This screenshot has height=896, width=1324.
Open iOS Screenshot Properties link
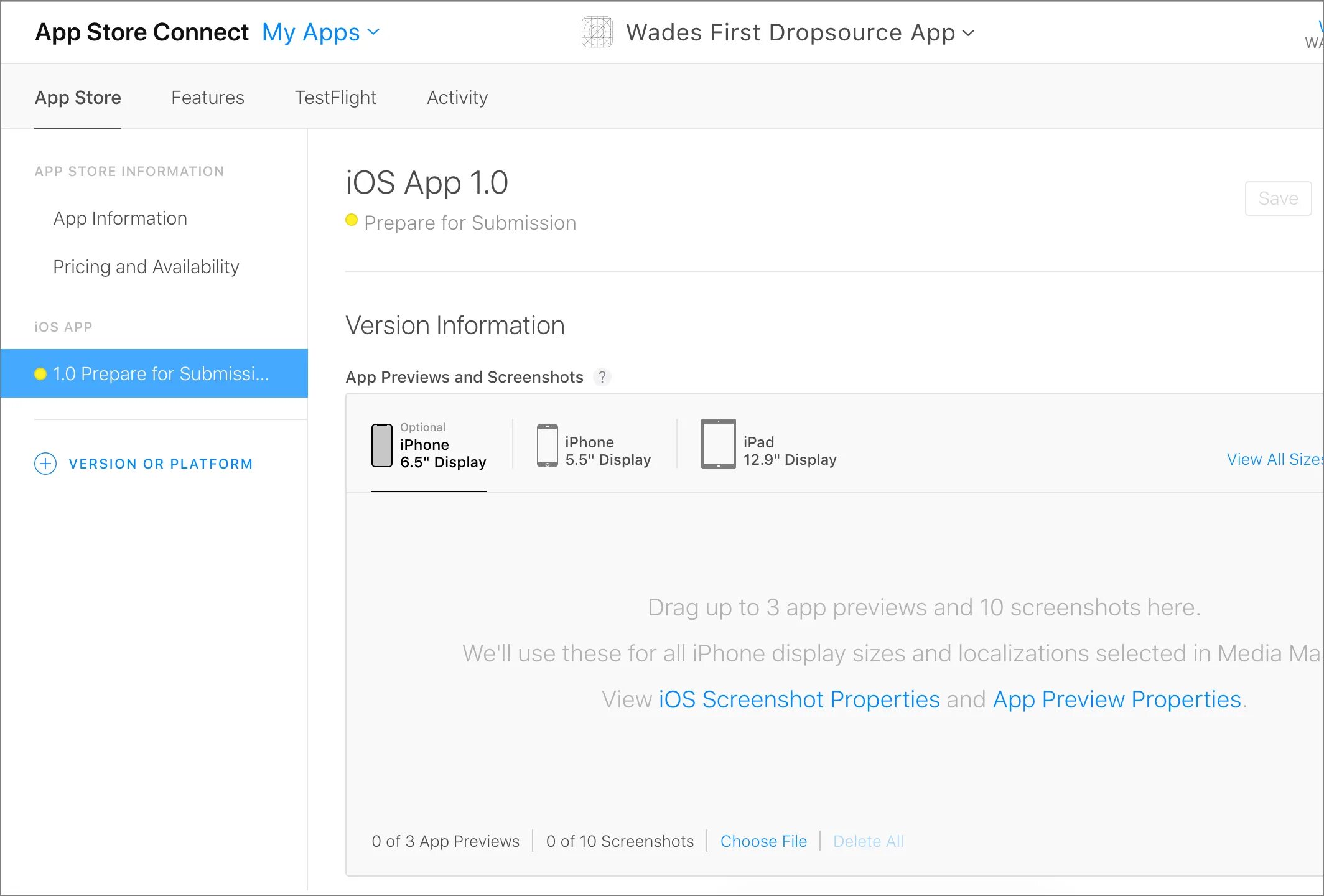click(799, 699)
